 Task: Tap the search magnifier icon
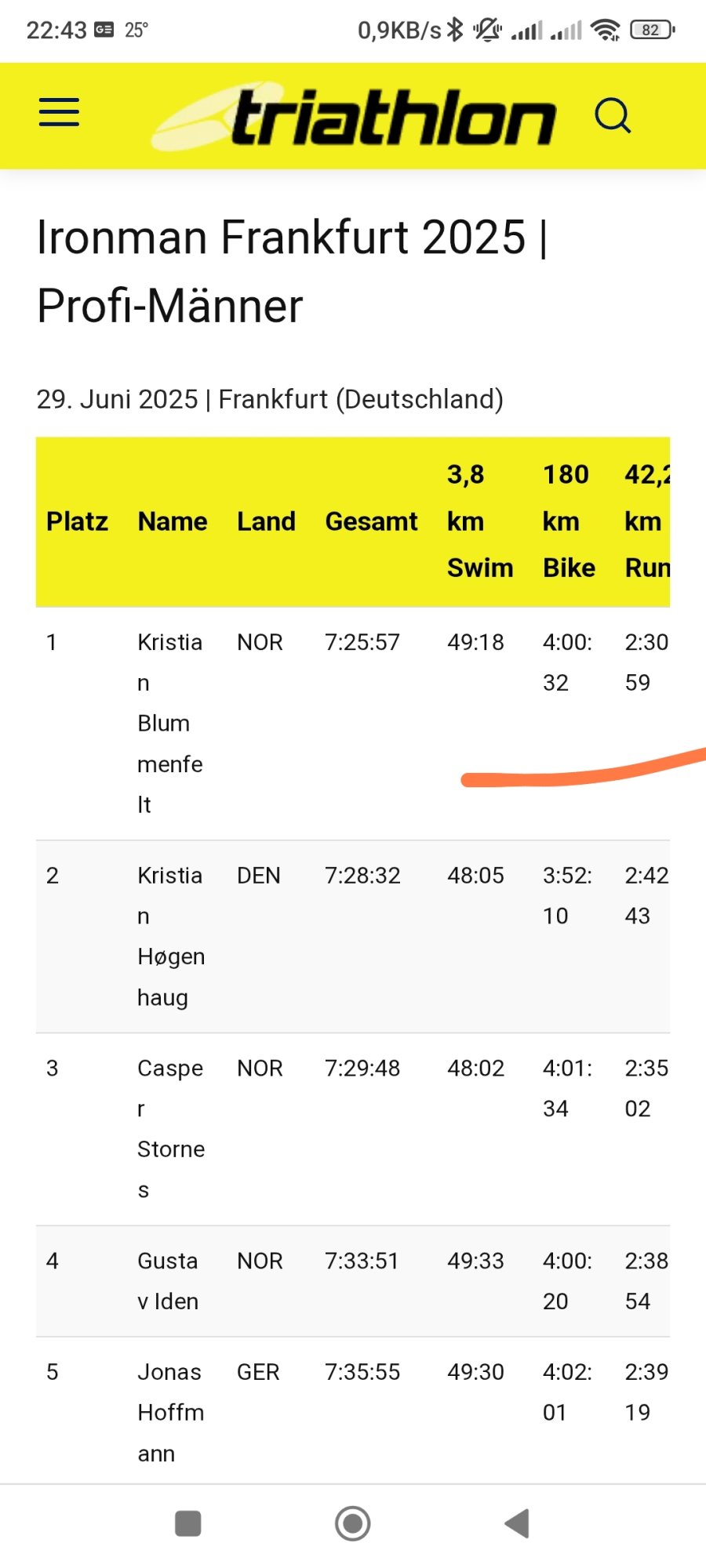[x=613, y=116]
